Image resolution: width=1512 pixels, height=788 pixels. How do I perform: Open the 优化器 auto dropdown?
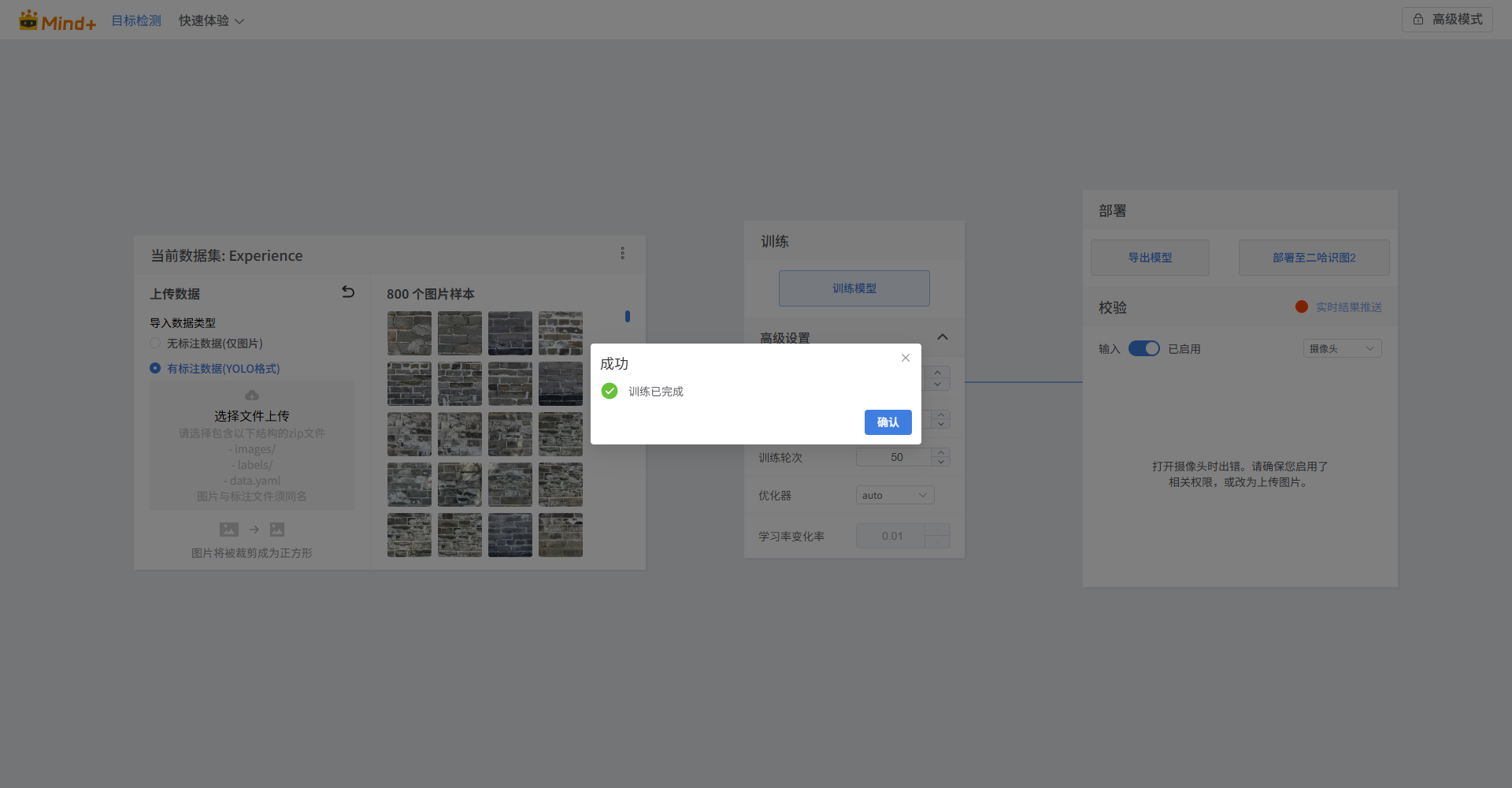point(895,495)
